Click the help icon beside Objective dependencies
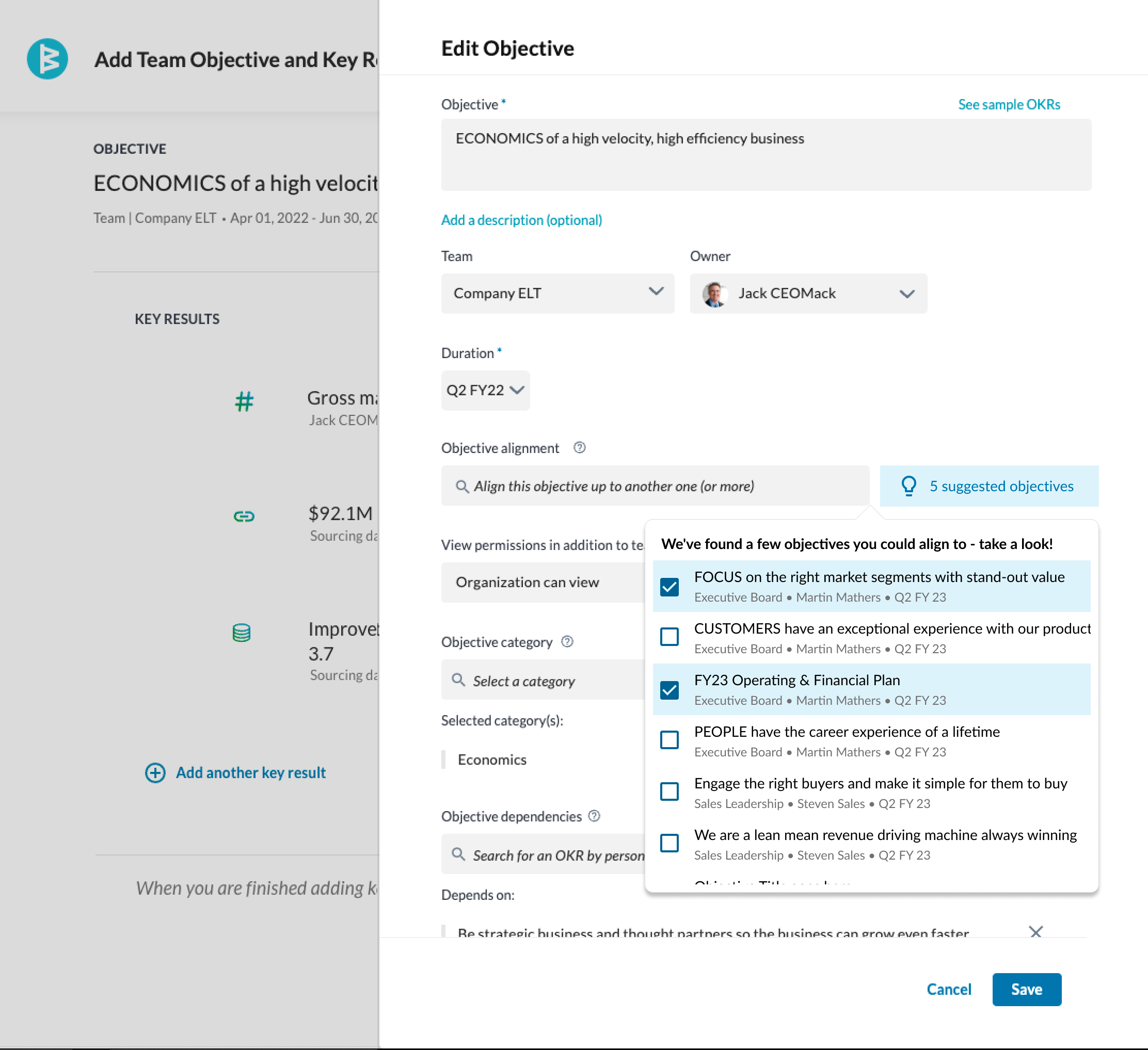Image resolution: width=1148 pixels, height=1050 pixels. 594,816
